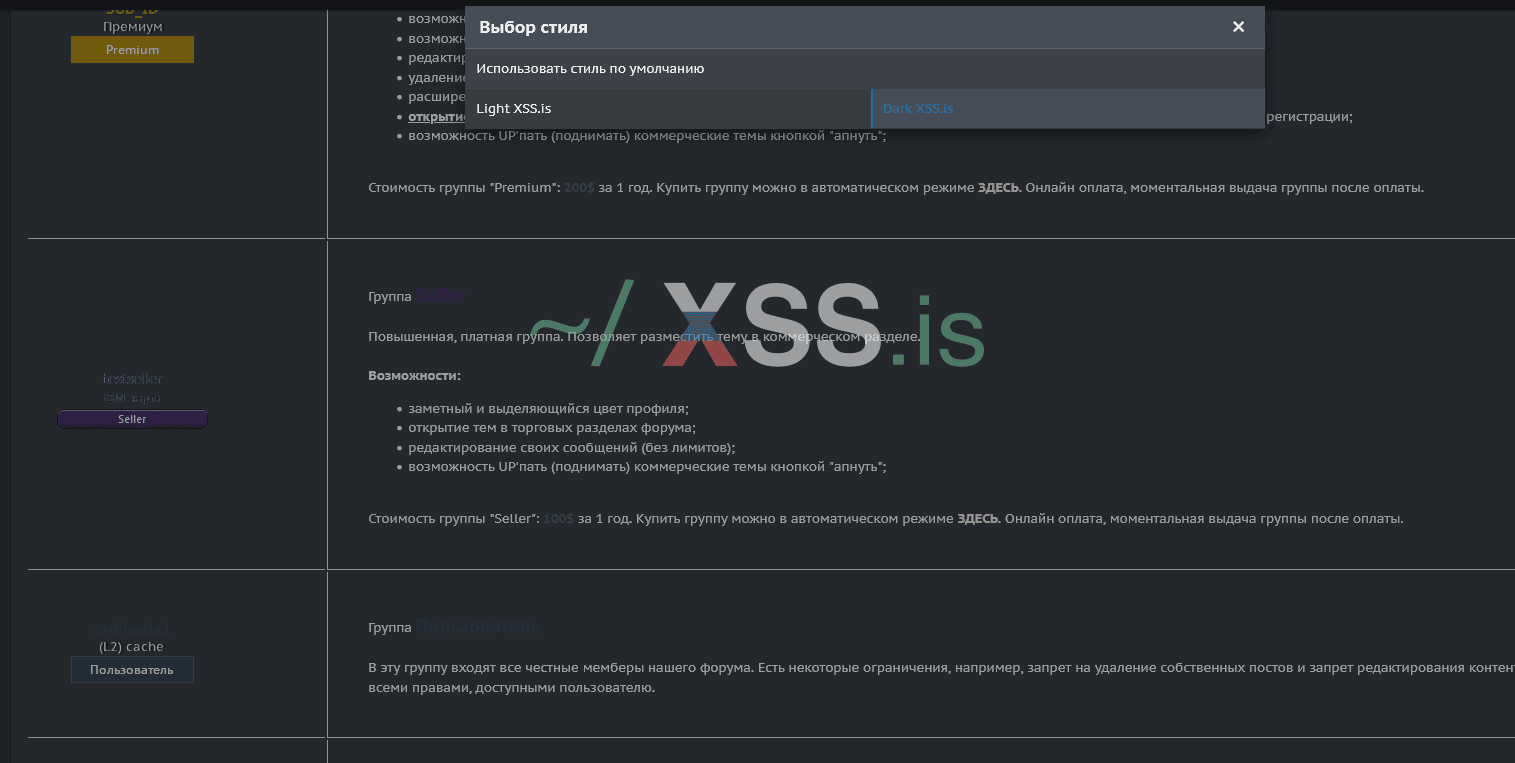Close the Выбор стиля style chooser dialog

pyautogui.click(x=1238, y=27)
